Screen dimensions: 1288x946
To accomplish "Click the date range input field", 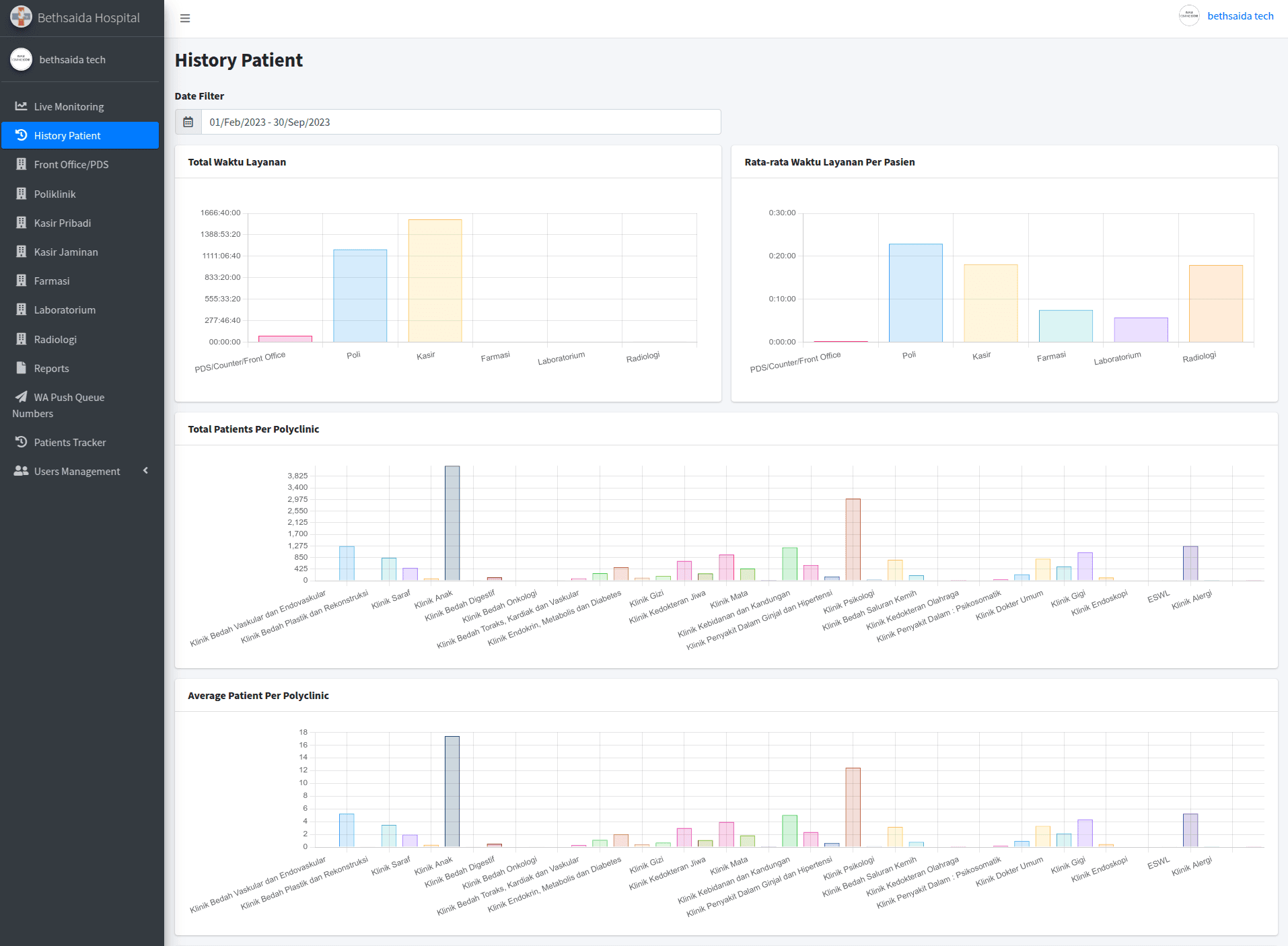I will (461, 122).
